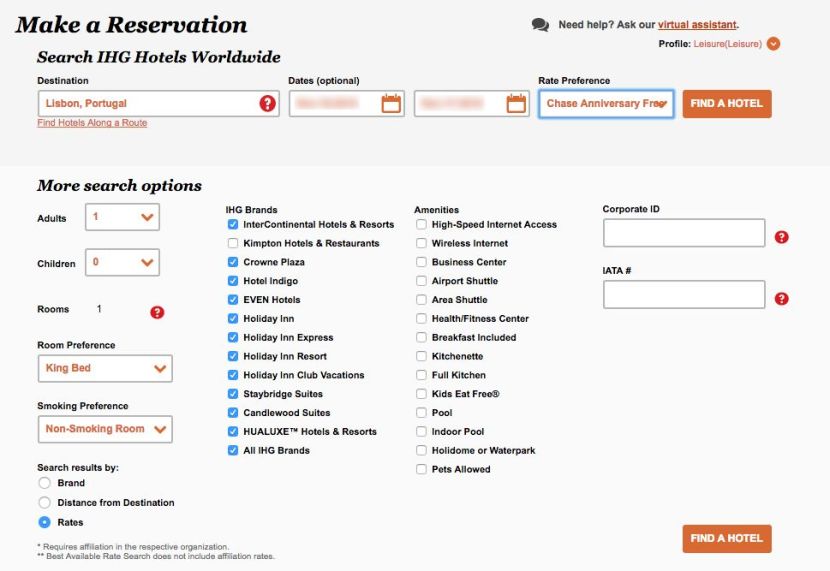Click the Corporate ID help icon
The image size is (830, 571).
click(x=781, y=237)
